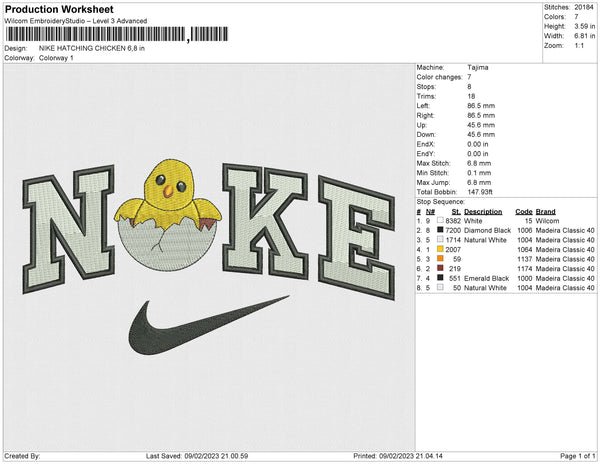The image size is (600, 464).
Task: Click the St. column header
Action: point(456,212)
